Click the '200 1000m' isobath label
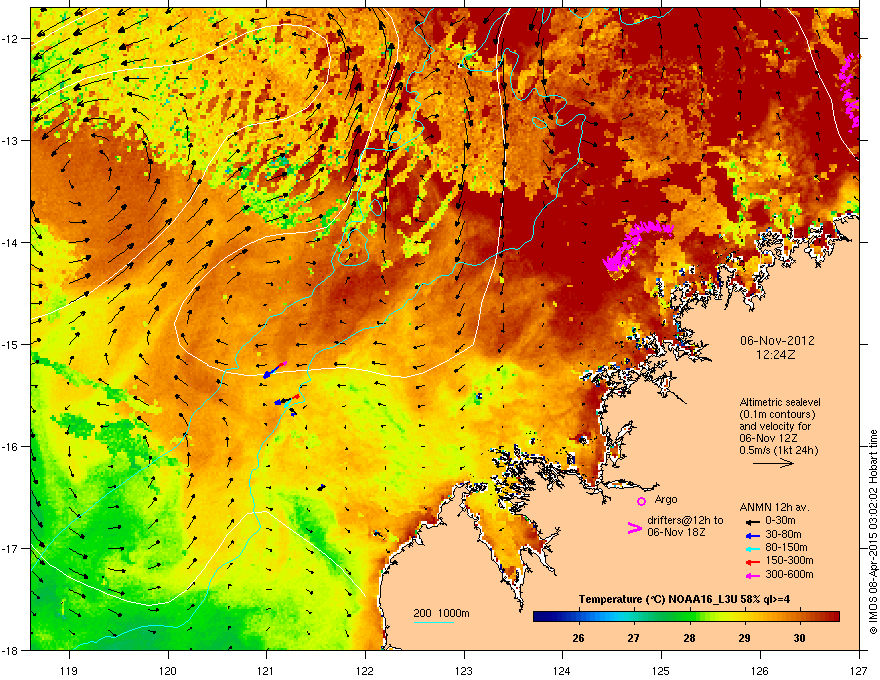The image size is (880, 680). [441, 613]
